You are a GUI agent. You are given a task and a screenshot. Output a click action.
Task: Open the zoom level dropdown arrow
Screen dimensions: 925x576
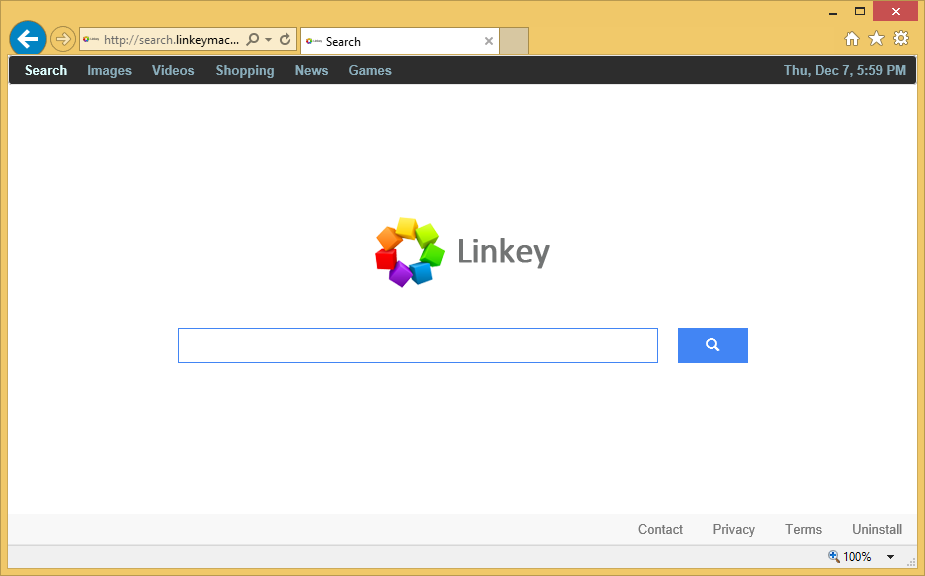[890, 557]
